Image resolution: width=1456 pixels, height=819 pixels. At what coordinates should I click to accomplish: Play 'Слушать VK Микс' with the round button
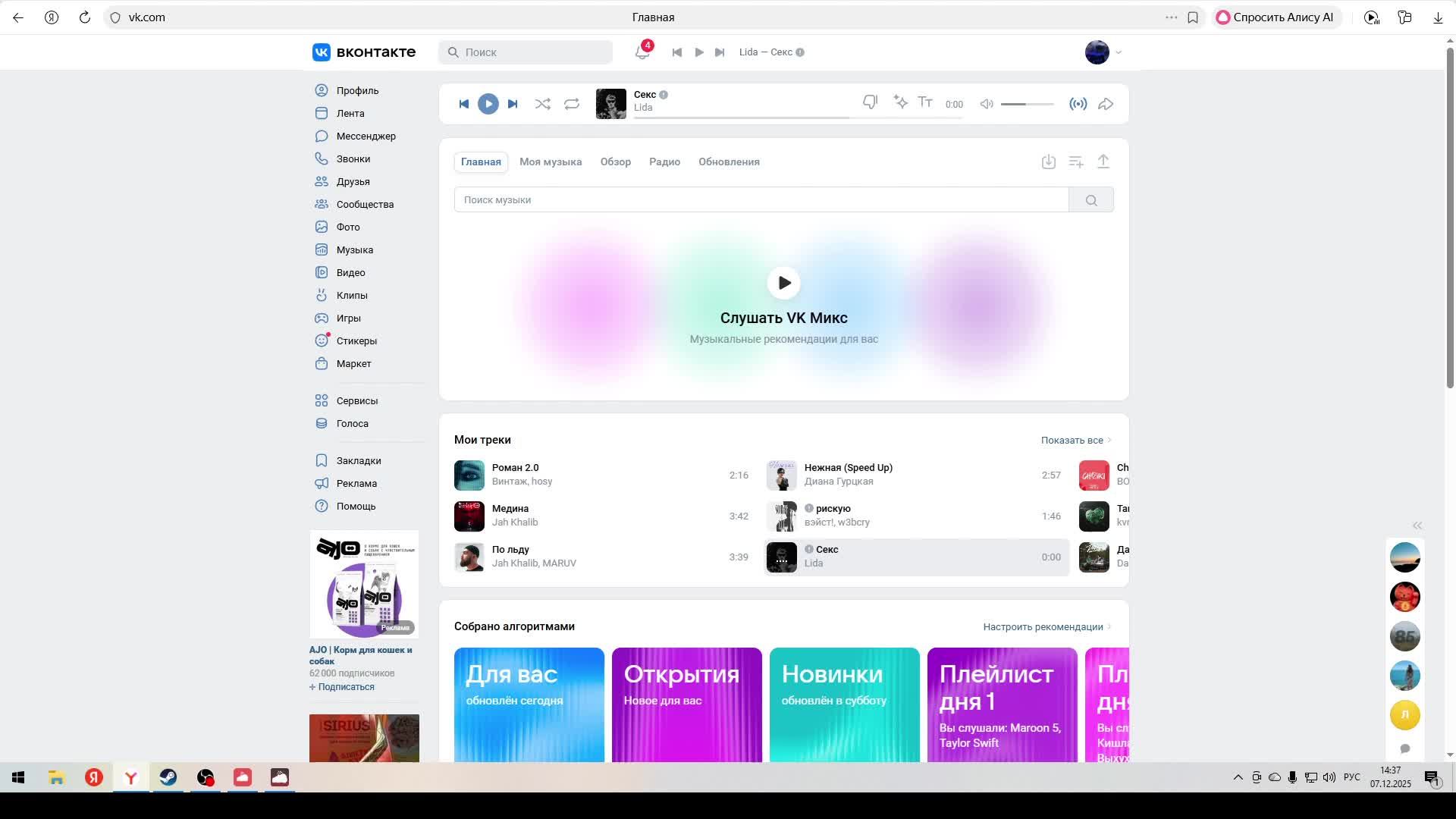783,283
